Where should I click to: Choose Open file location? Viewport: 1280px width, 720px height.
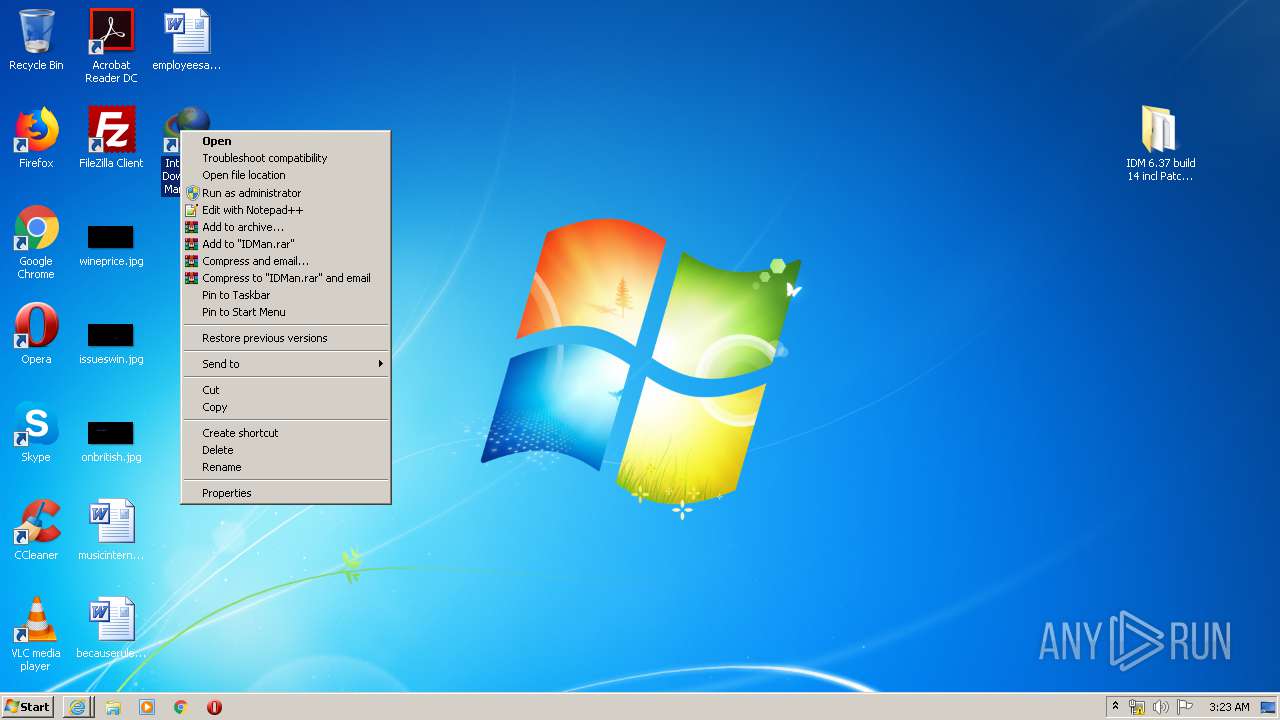coord(286,175)
